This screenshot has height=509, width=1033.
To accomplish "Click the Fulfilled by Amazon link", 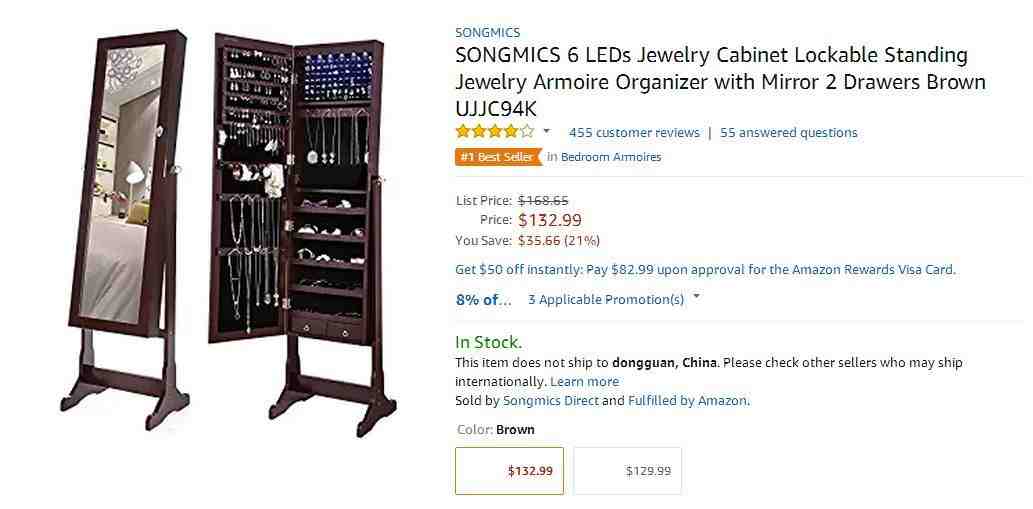I will click(688, 400).
